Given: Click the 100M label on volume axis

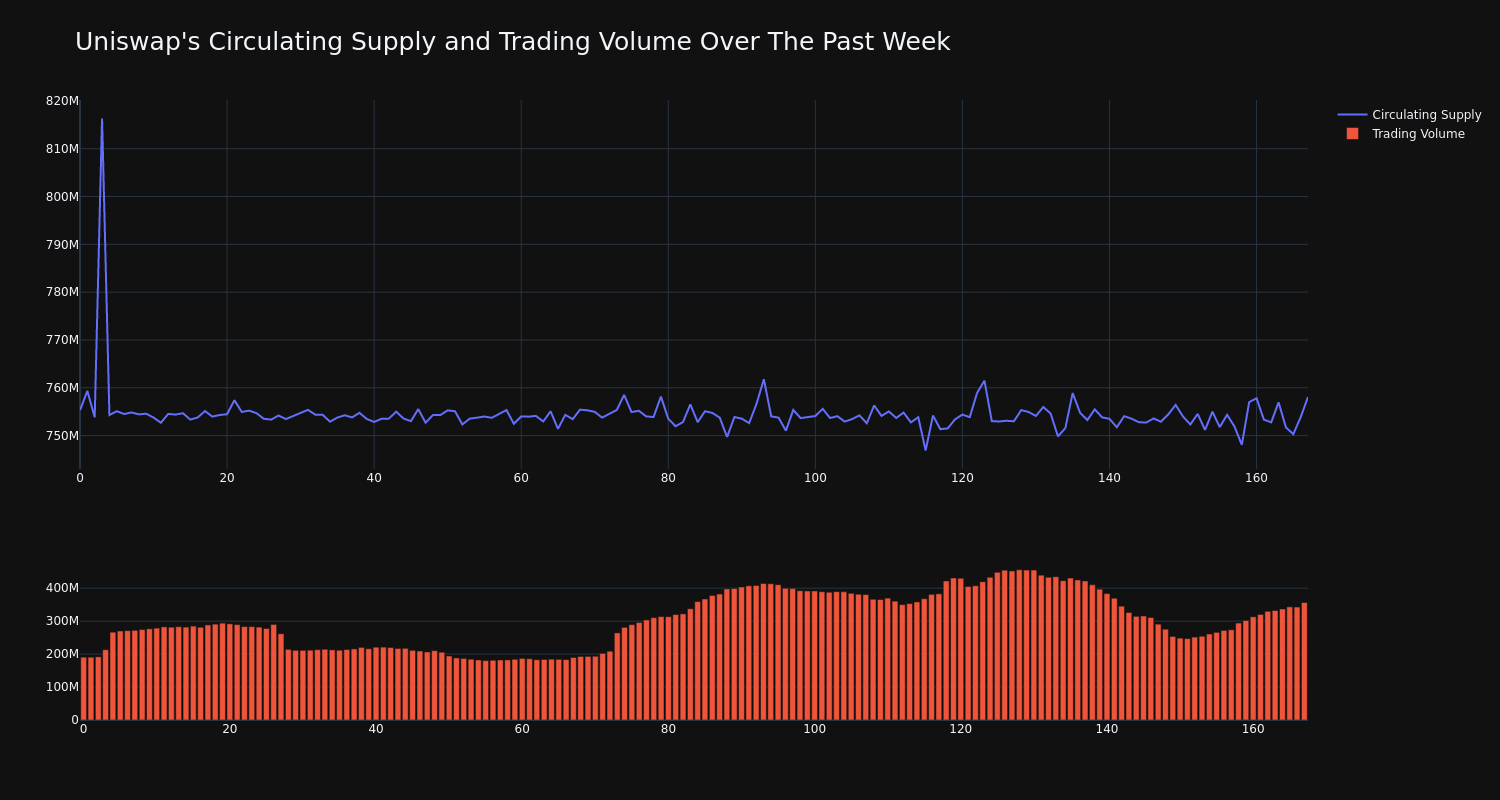Looking at the screenshot, I should pos(61,687).
